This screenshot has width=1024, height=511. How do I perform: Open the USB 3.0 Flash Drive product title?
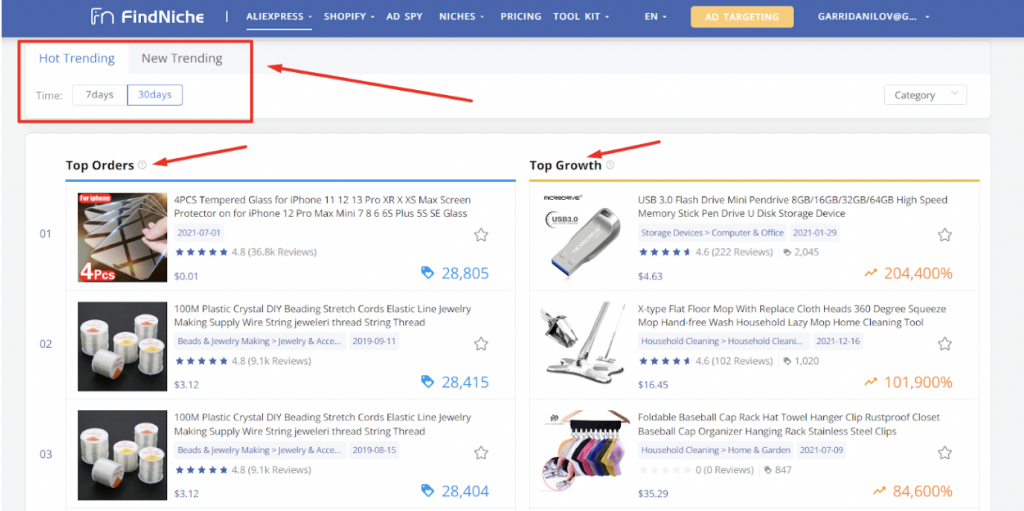click(x=792, y=206)
